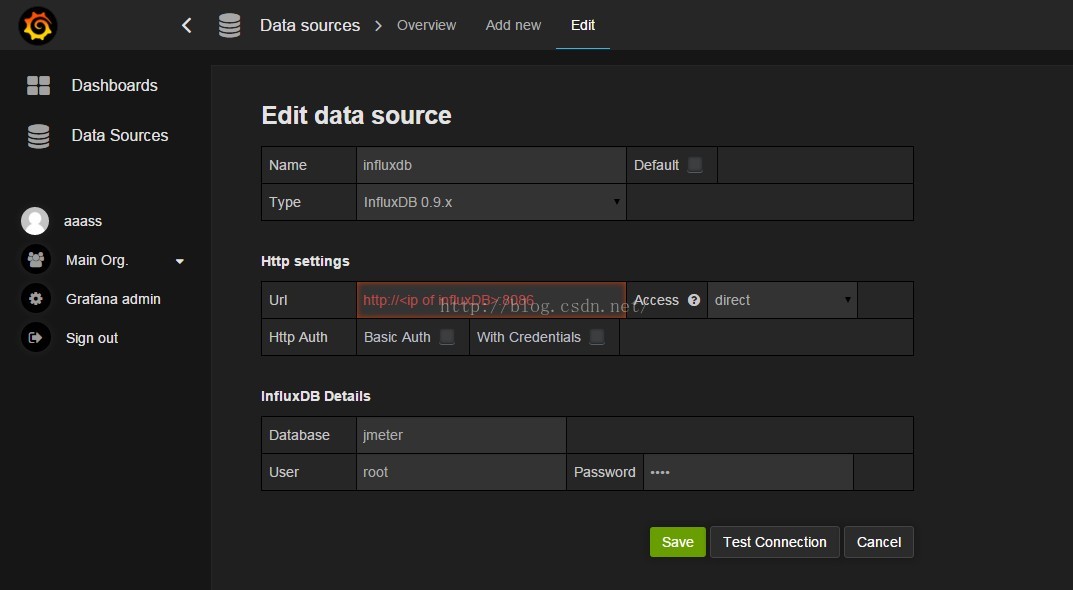Screen dimensions: 1073x590
Task: Click the aaass user avatar icon
Action: pyautogui.click(x=35, y=221)
